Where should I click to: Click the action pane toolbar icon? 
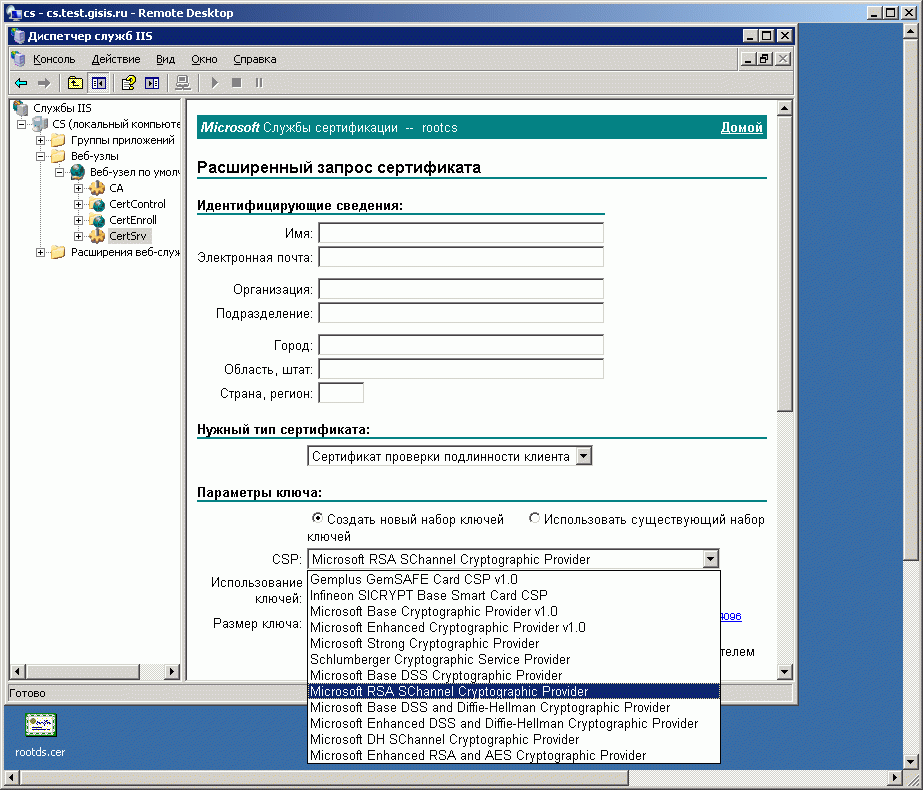point(152,83)
